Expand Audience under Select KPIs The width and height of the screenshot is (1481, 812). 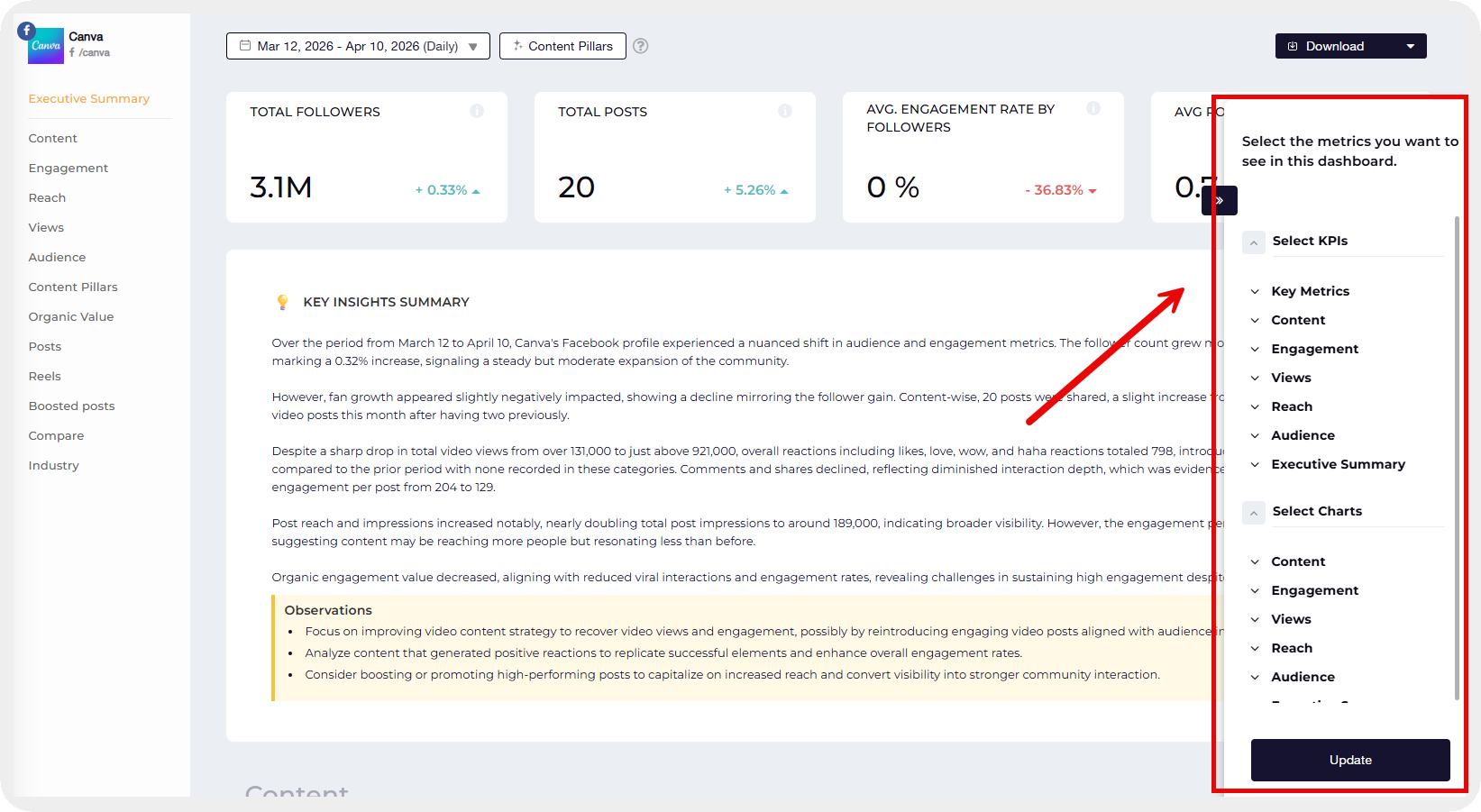coord(1255,435)
